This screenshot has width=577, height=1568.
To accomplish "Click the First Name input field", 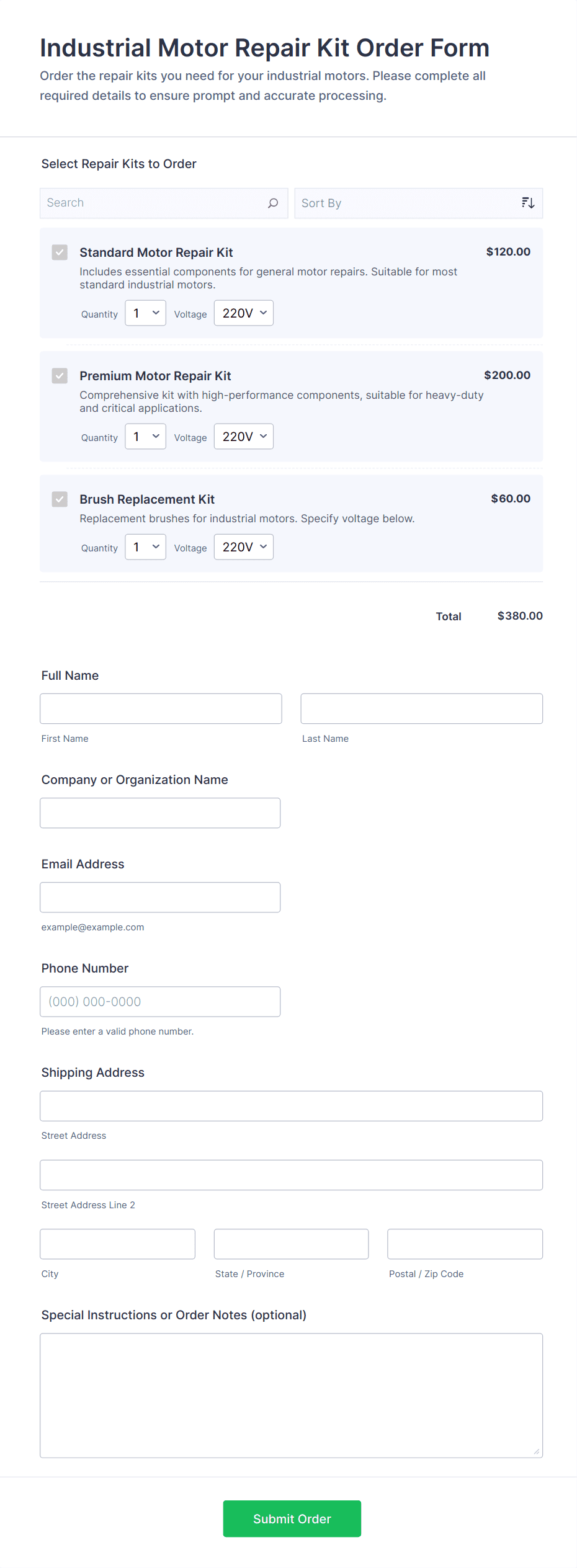I will point(160,708).
